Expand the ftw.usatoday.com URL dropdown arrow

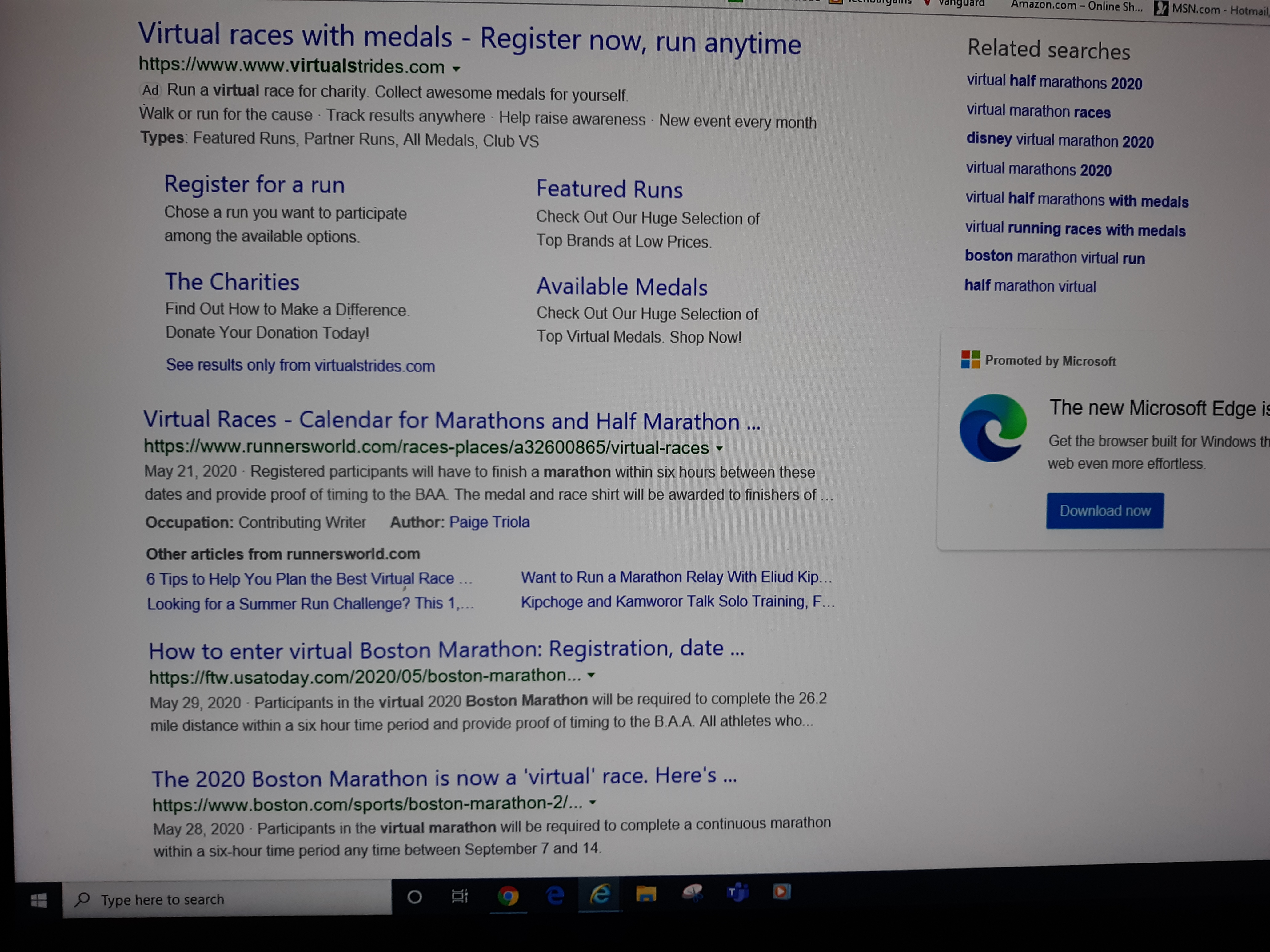(591, 675)
